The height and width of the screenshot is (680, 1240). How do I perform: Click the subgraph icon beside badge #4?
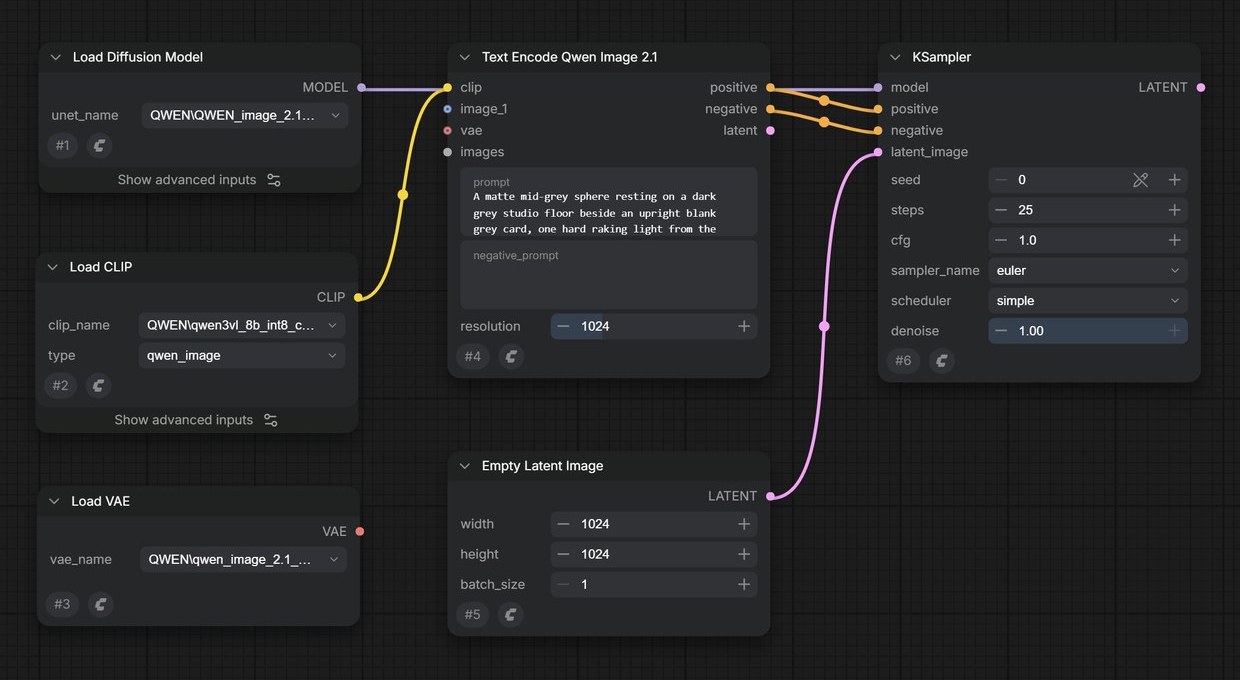click(511, 356)
